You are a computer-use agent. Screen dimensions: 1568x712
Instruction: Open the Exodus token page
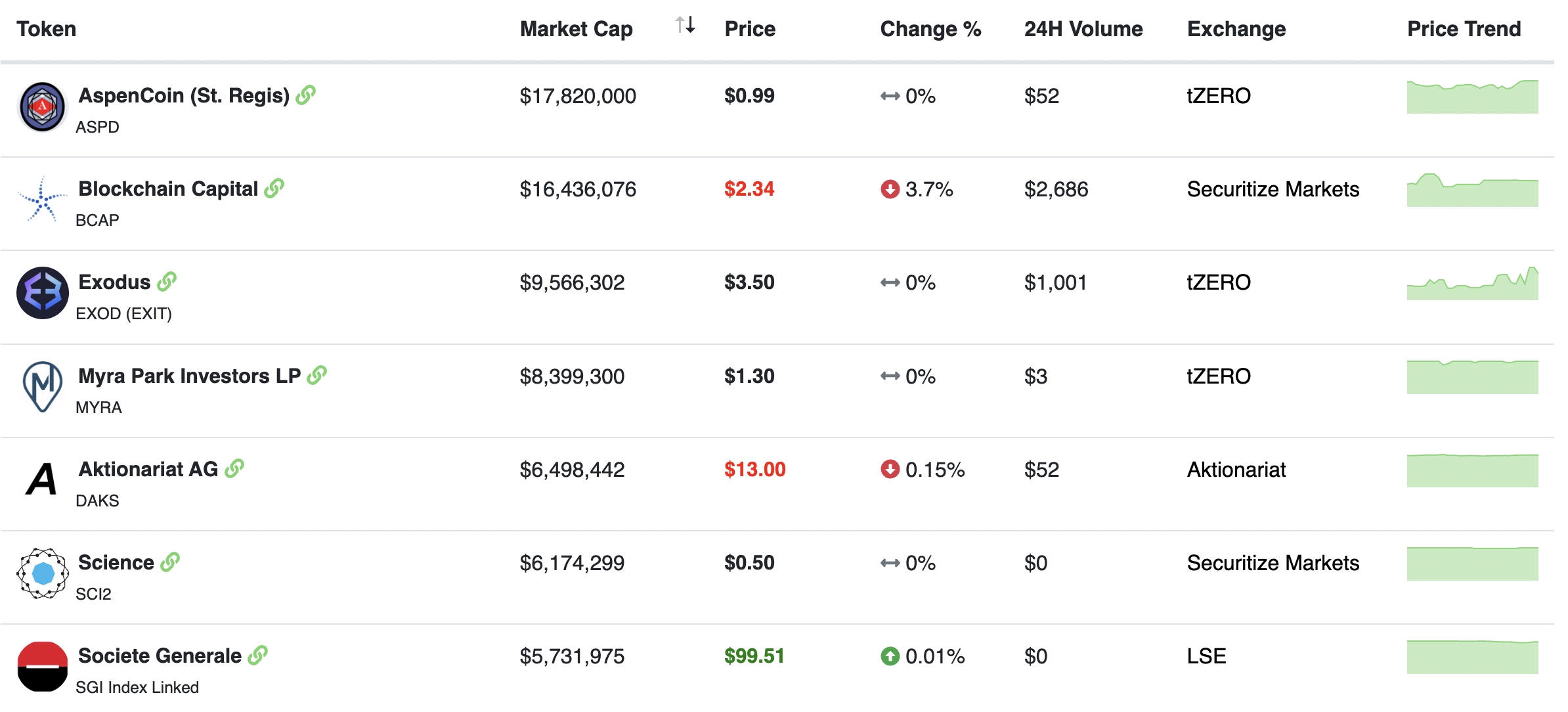pos(114,282)
